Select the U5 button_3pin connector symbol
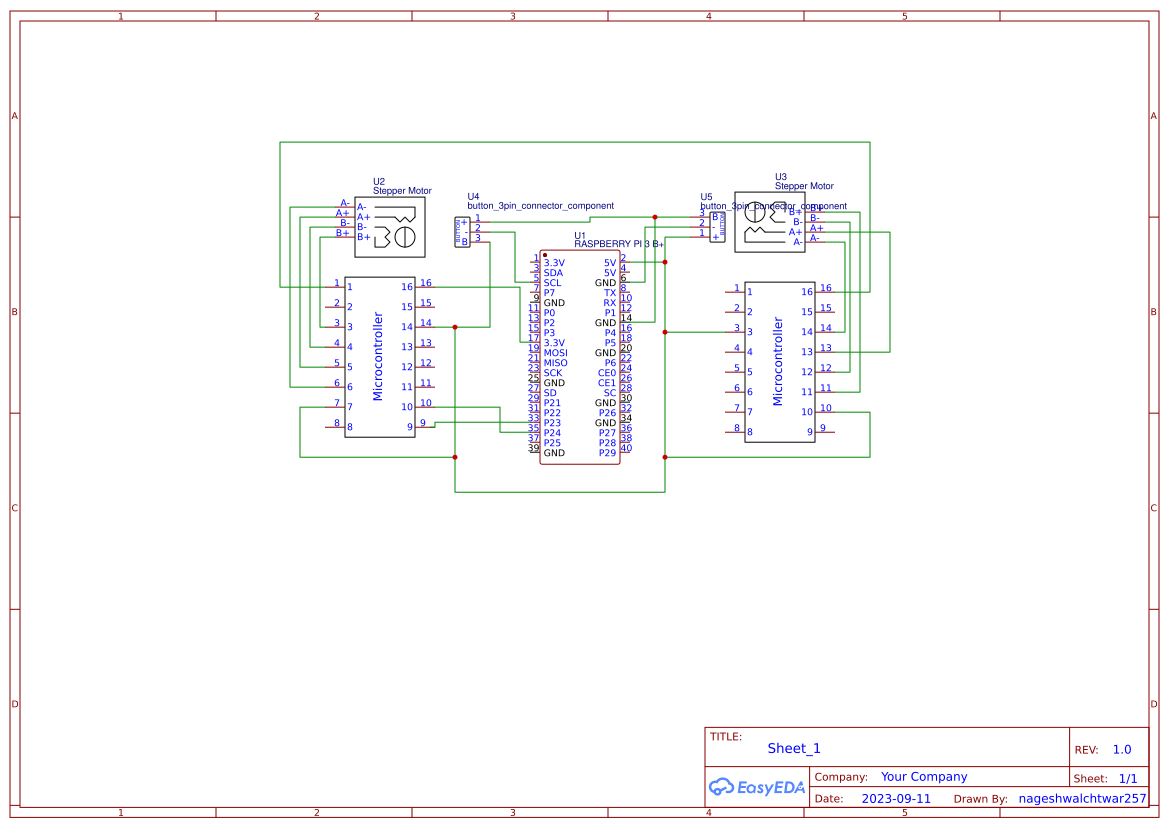Viewport: 1169px width, 828px height. pos(718,227)
